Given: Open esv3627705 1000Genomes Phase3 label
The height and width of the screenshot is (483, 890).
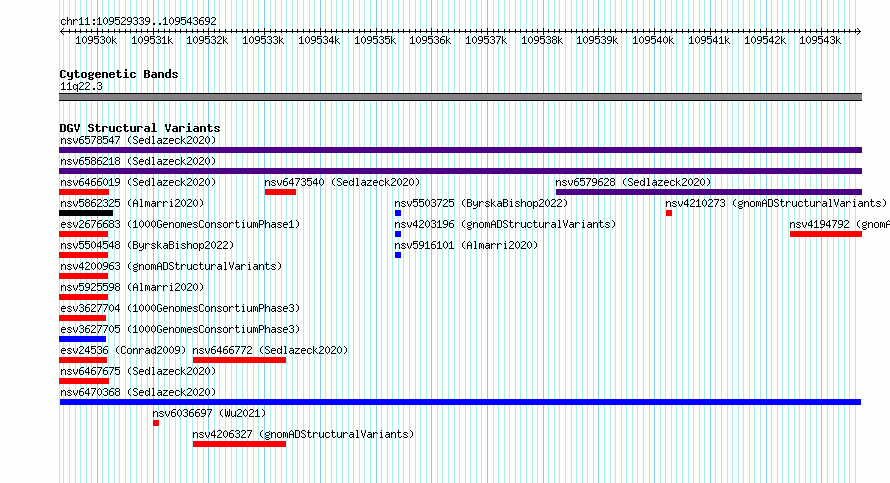Looking at the screenshot, I should tap(180, 329).
